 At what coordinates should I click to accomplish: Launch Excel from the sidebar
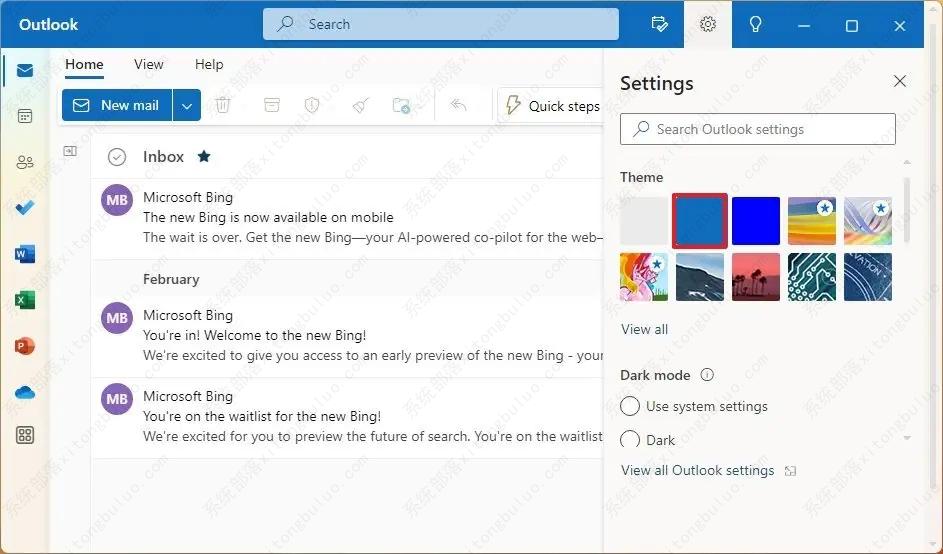[x=25, y=300]
